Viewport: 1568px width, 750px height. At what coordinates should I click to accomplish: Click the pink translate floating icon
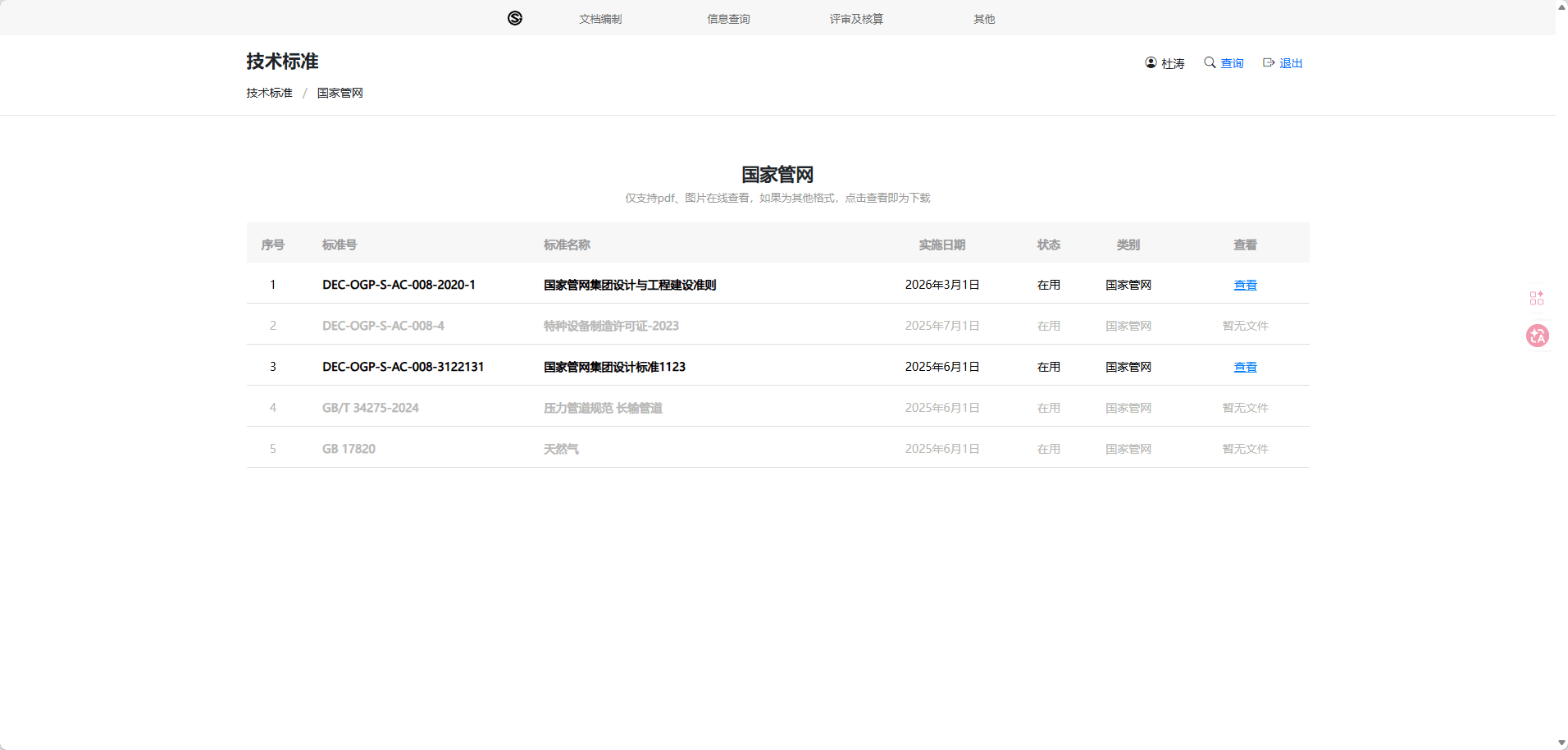point(1538,336)
